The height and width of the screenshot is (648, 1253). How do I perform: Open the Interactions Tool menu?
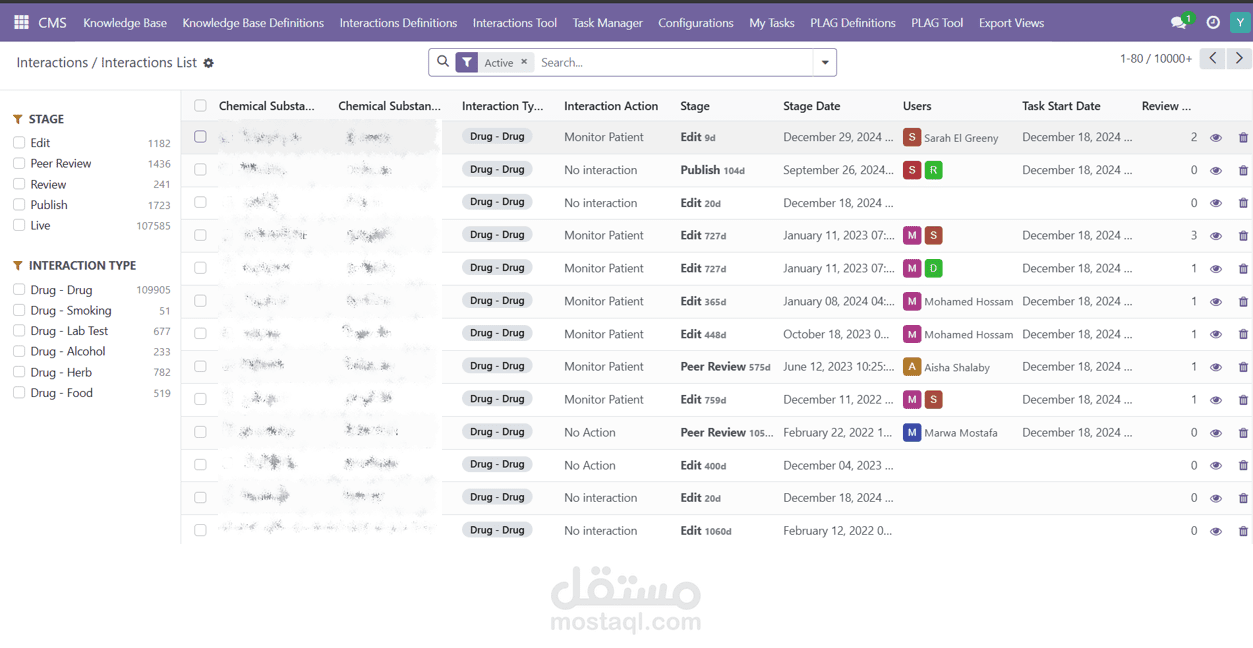coord(515,22)
